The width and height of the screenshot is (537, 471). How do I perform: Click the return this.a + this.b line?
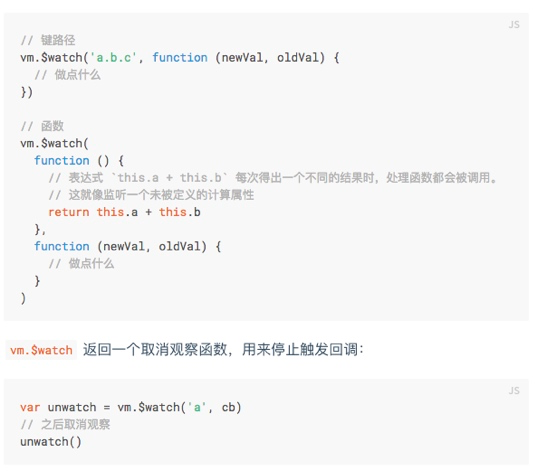pyautogui.click(x=124, y=212)
